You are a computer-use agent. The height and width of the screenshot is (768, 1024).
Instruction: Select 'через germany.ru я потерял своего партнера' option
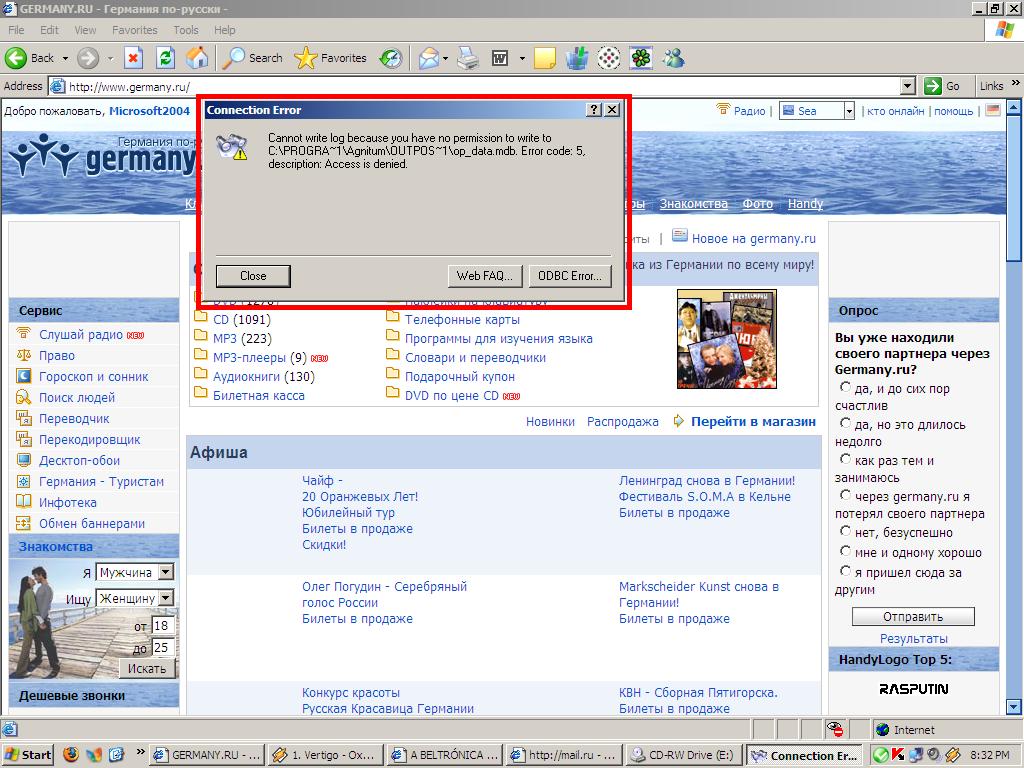[845, 495]
